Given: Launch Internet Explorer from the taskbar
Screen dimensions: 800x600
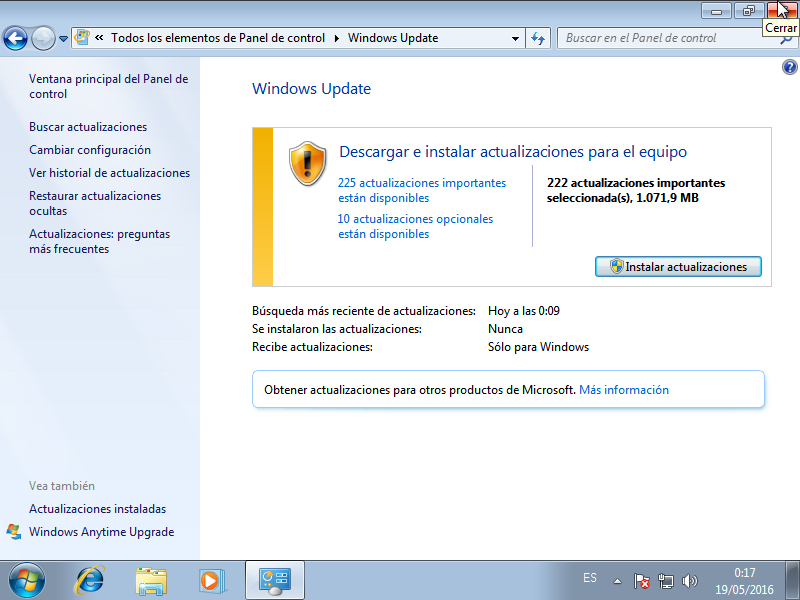Looking at the screenshot, I should click(90, 580).
